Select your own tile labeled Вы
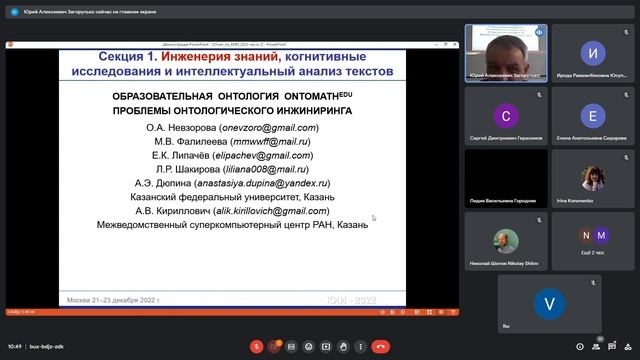 click(x=549, y=304)
